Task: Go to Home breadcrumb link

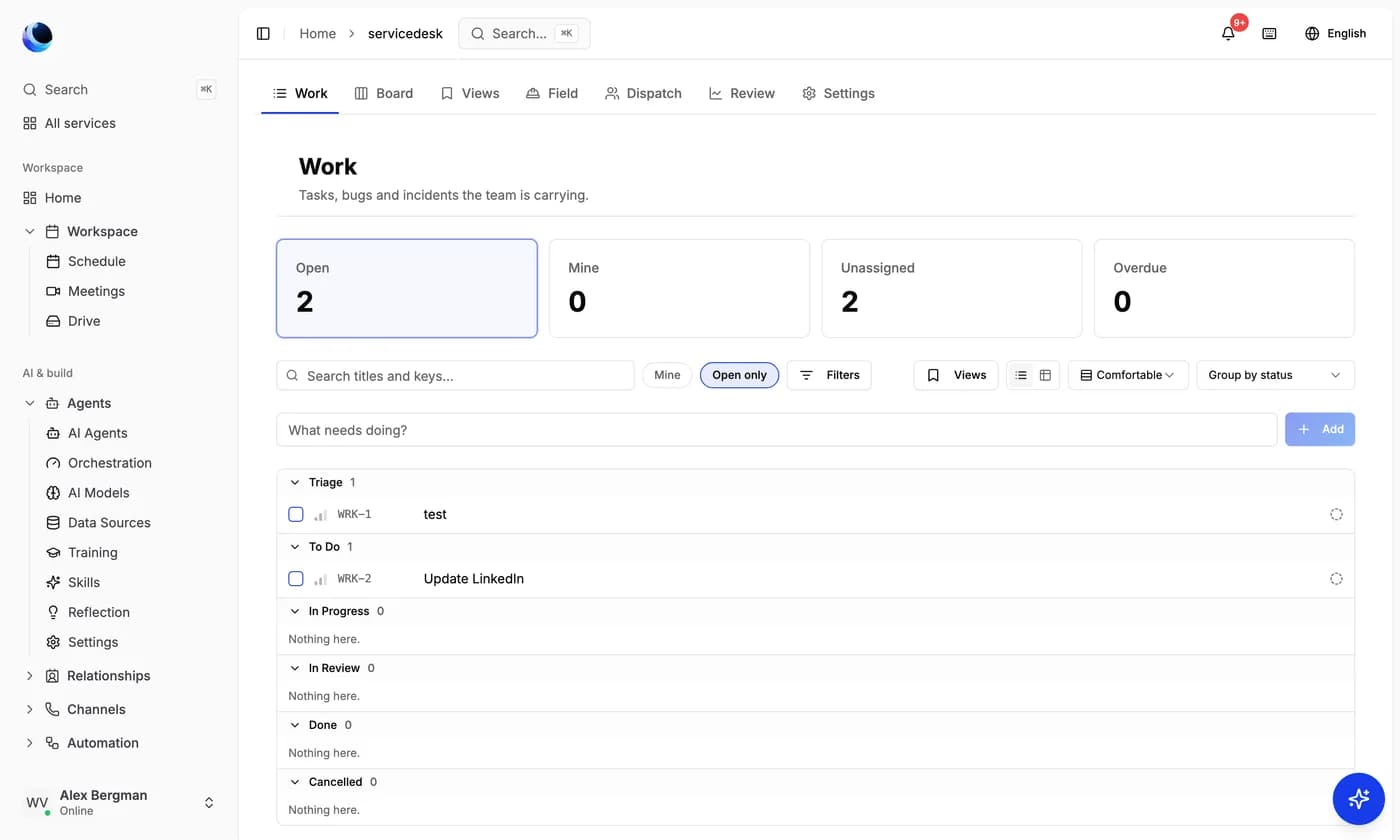Action: click(318, 33)
